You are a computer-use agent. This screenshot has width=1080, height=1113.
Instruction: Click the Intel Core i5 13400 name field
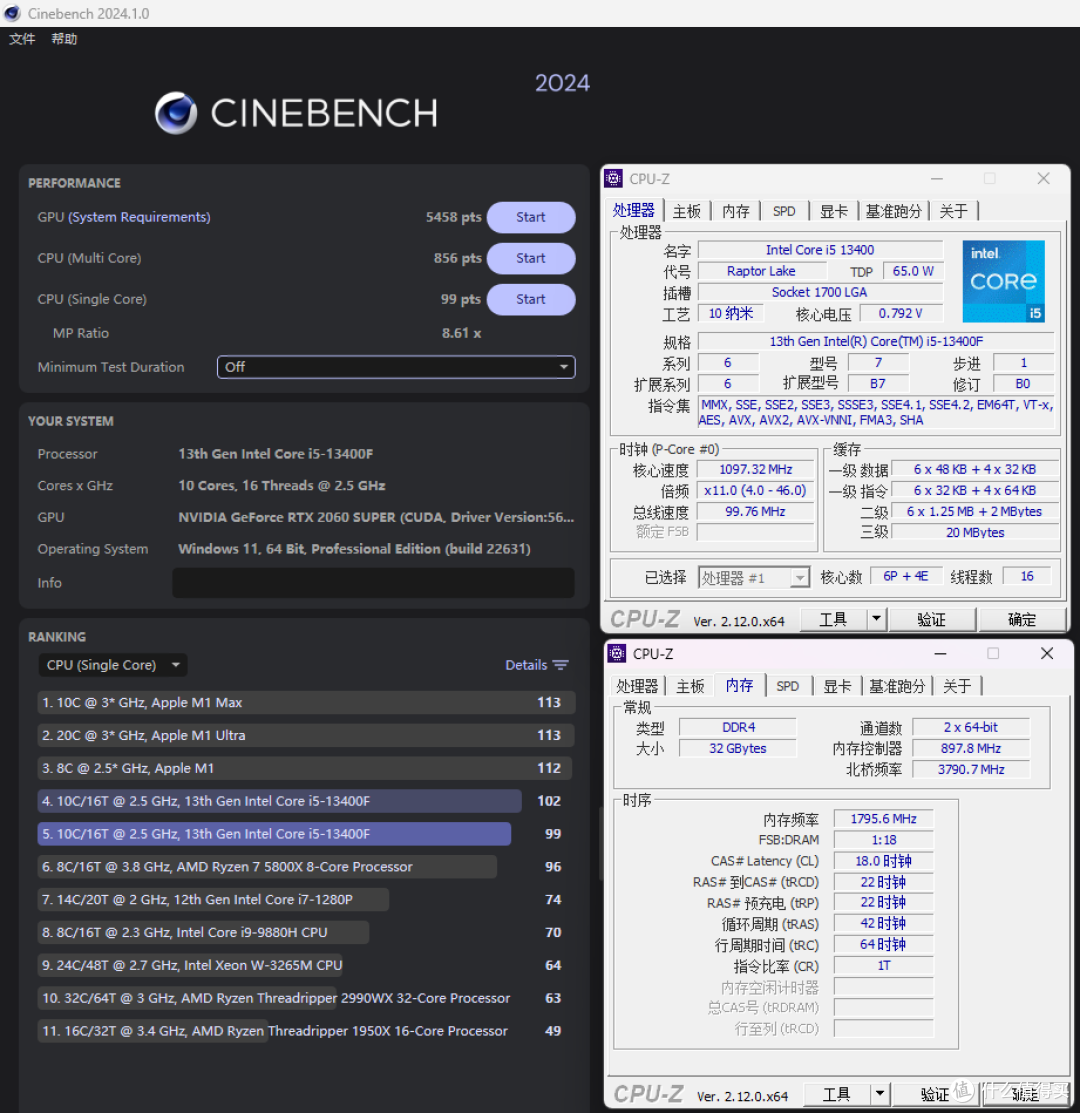tap(820, 250)
